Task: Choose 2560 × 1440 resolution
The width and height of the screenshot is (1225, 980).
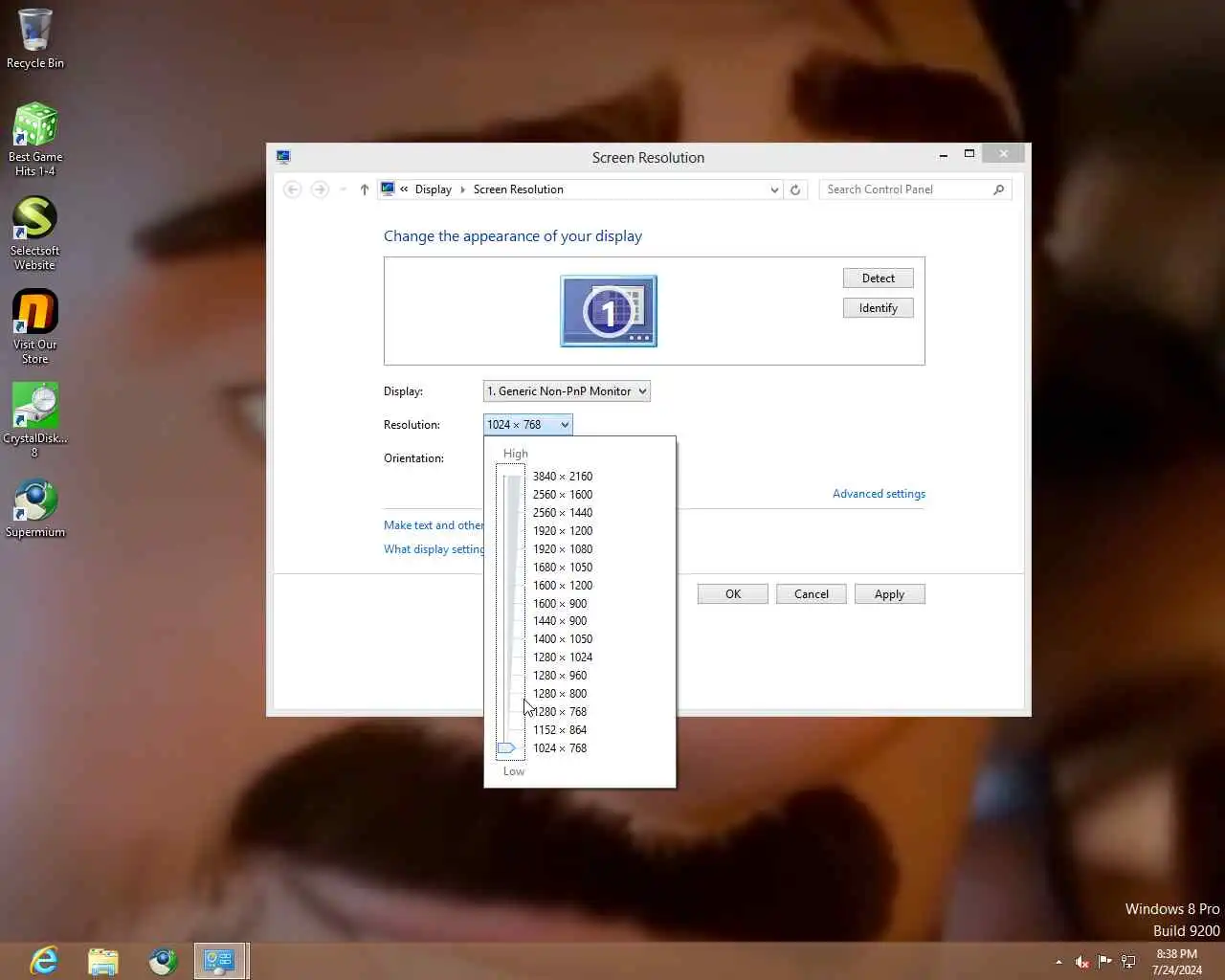Action: click(x=563, y=513)
